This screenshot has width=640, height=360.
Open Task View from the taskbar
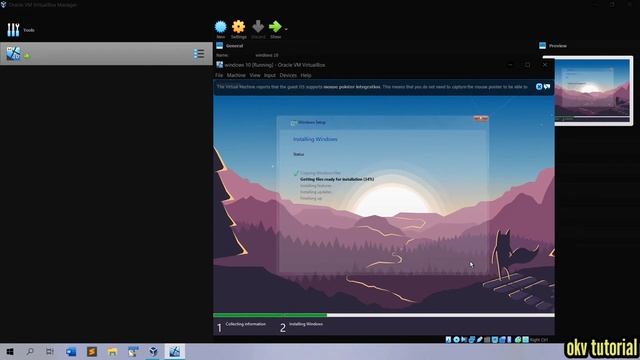50,351
